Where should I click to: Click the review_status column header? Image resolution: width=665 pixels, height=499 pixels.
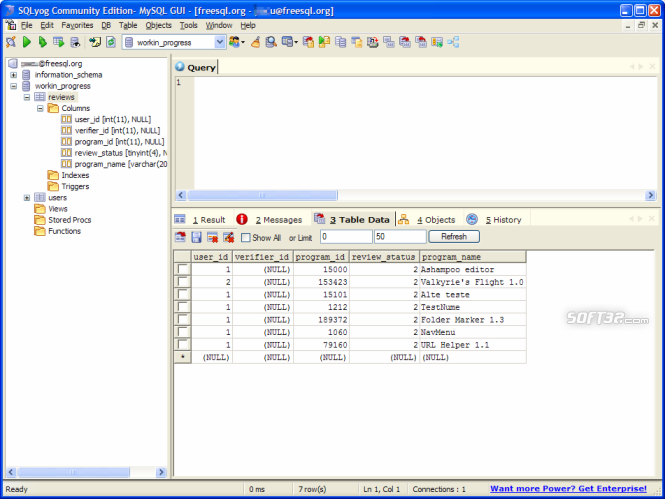(x=384, y=256)
